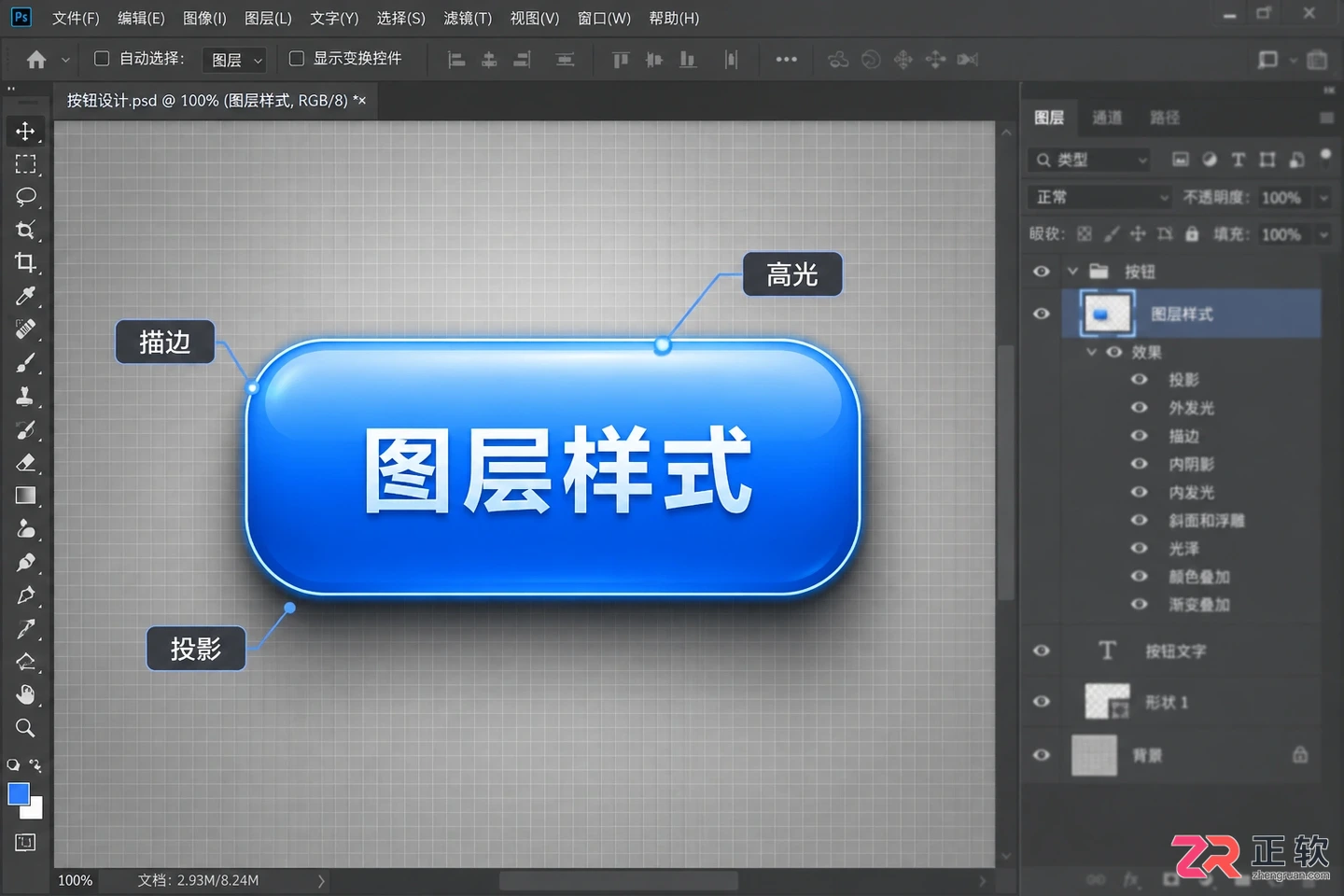This screenshot has width=1344, height=896.
Task: Select the Lasso tool
Action: pos(25,197)
